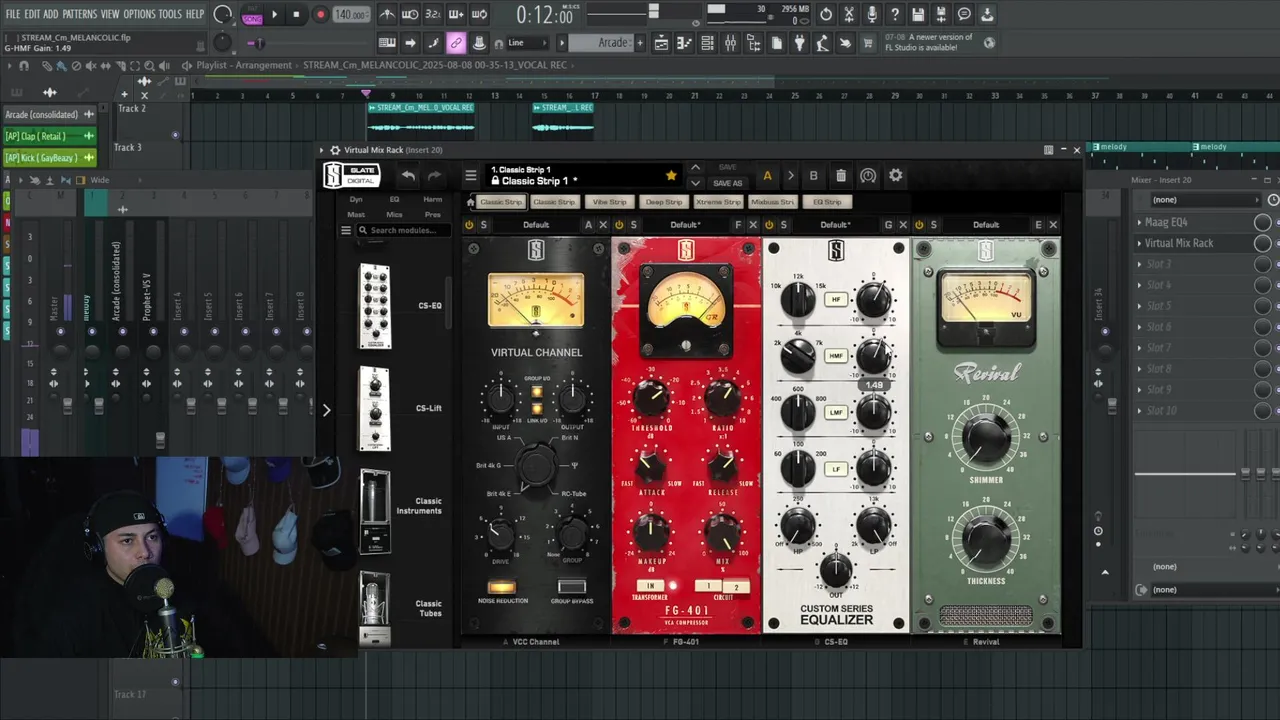The height and width of the screenshot is (720, 1280).
Task: Click the microphone one-click recording icon
Action: (x=872, y=14)
